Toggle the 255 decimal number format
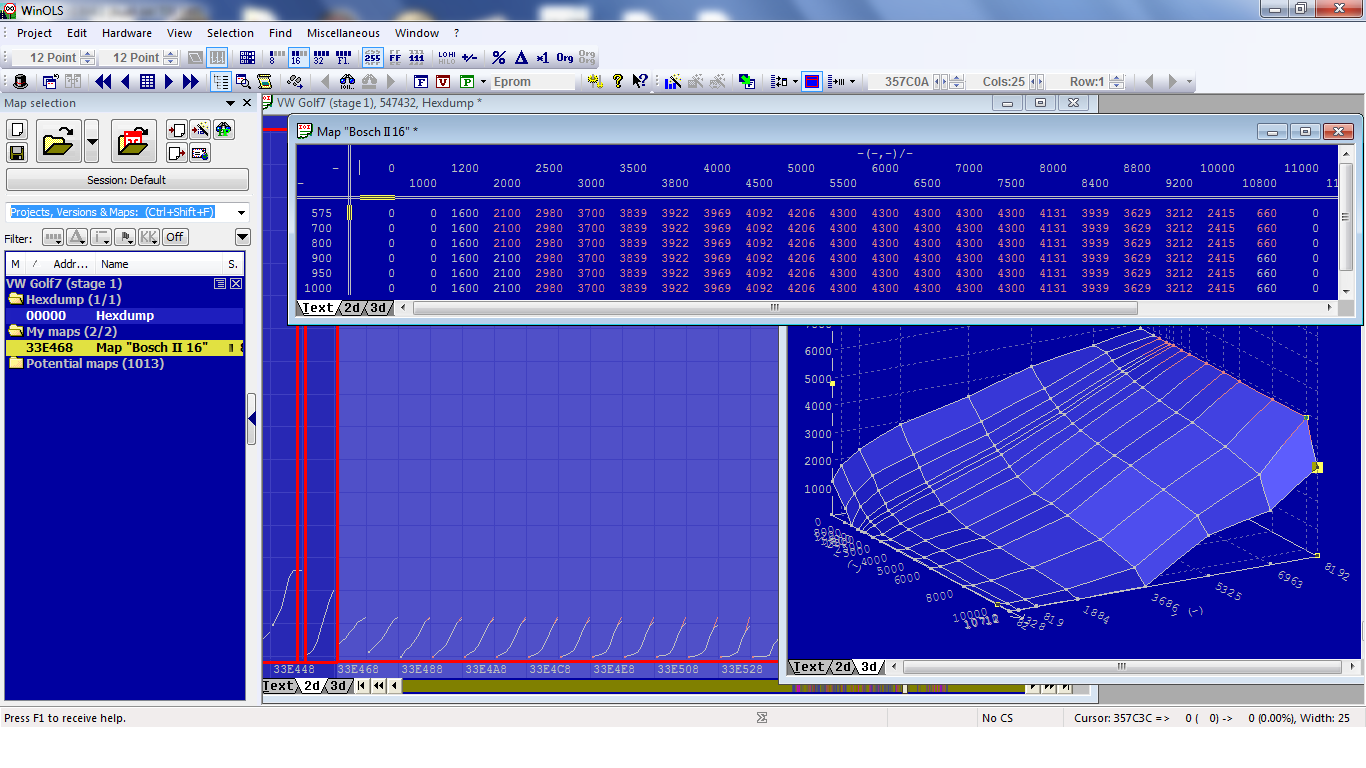Screen dimensions: 1366x768 (x=372, y=58)
